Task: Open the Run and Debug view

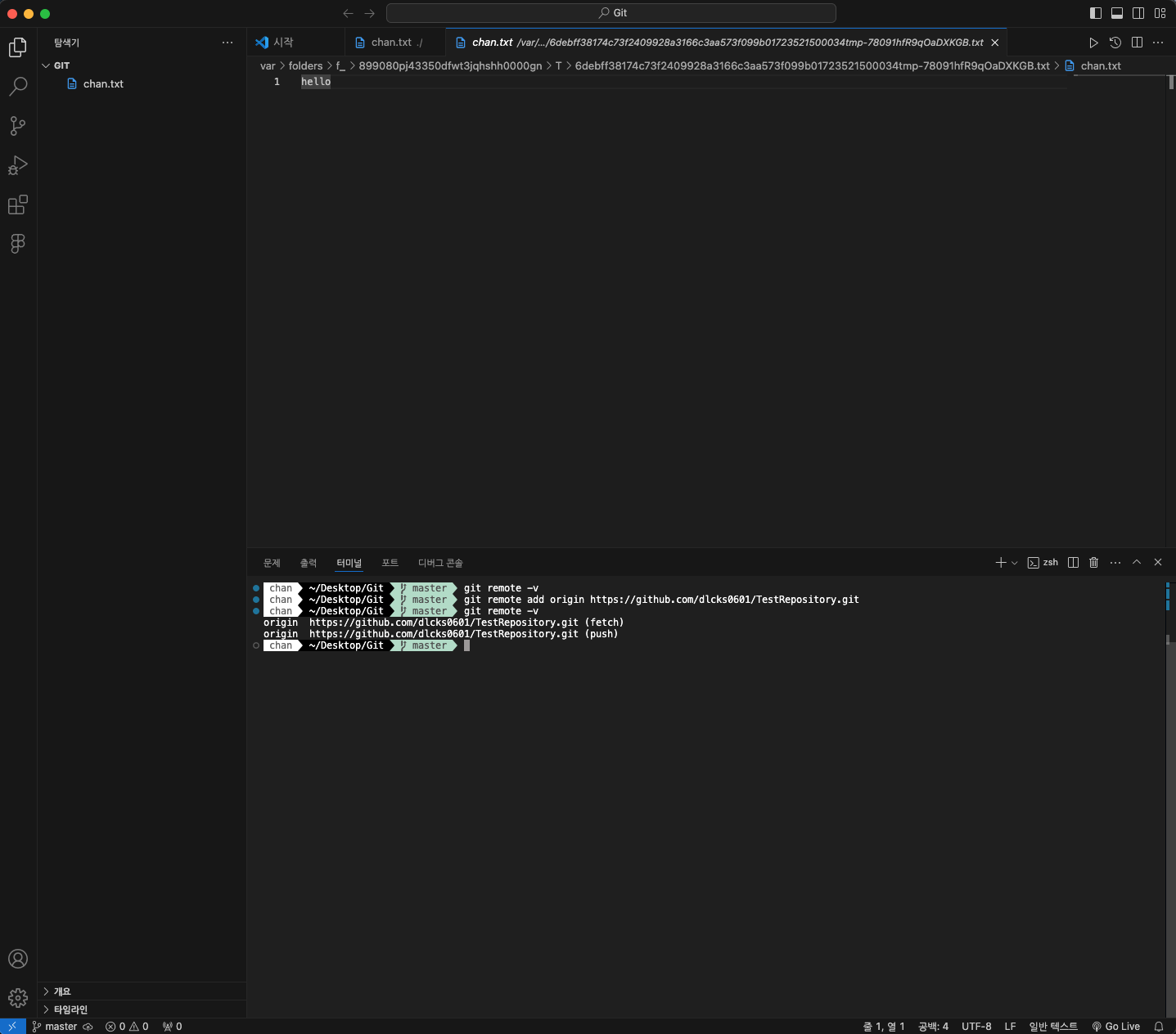Action: [x=18, y=165]
